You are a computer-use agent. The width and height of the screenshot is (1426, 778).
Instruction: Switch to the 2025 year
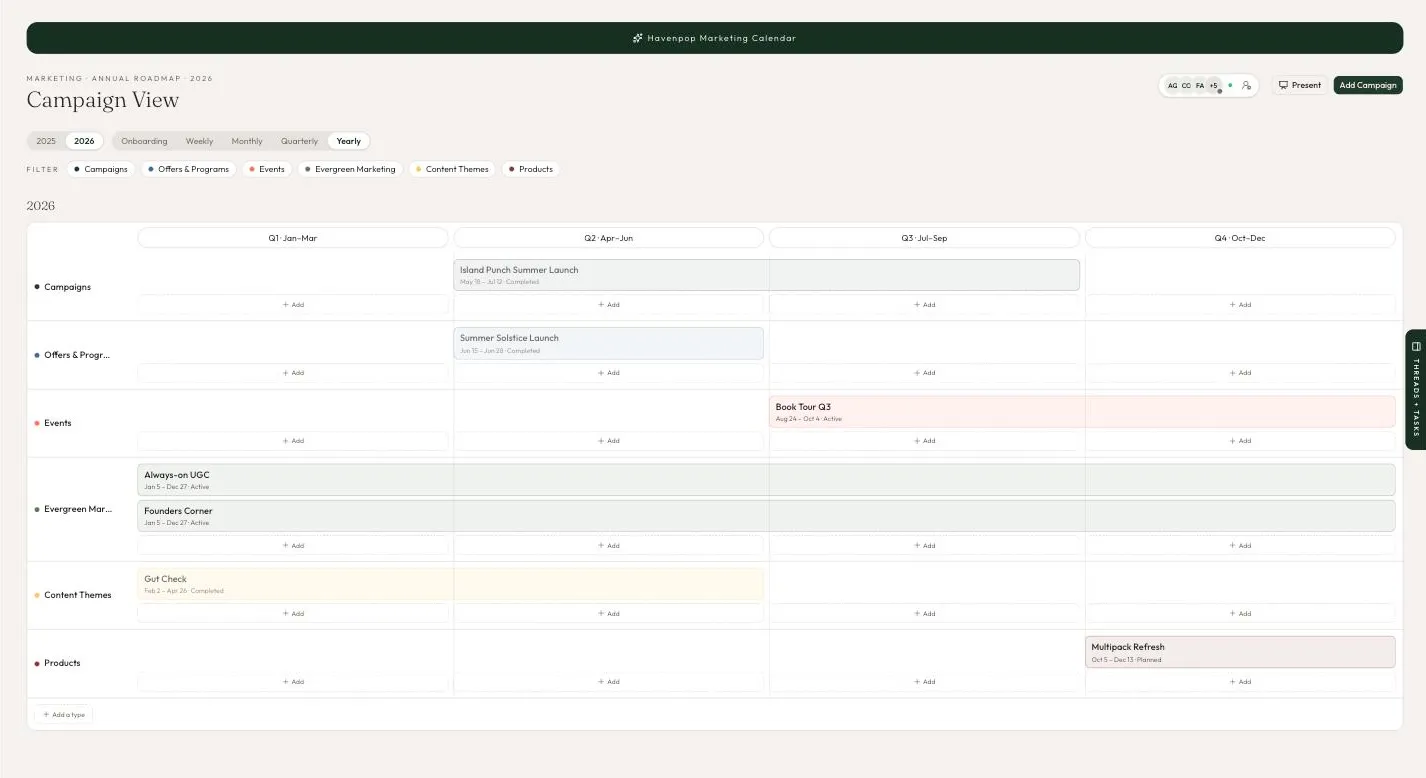46,141
